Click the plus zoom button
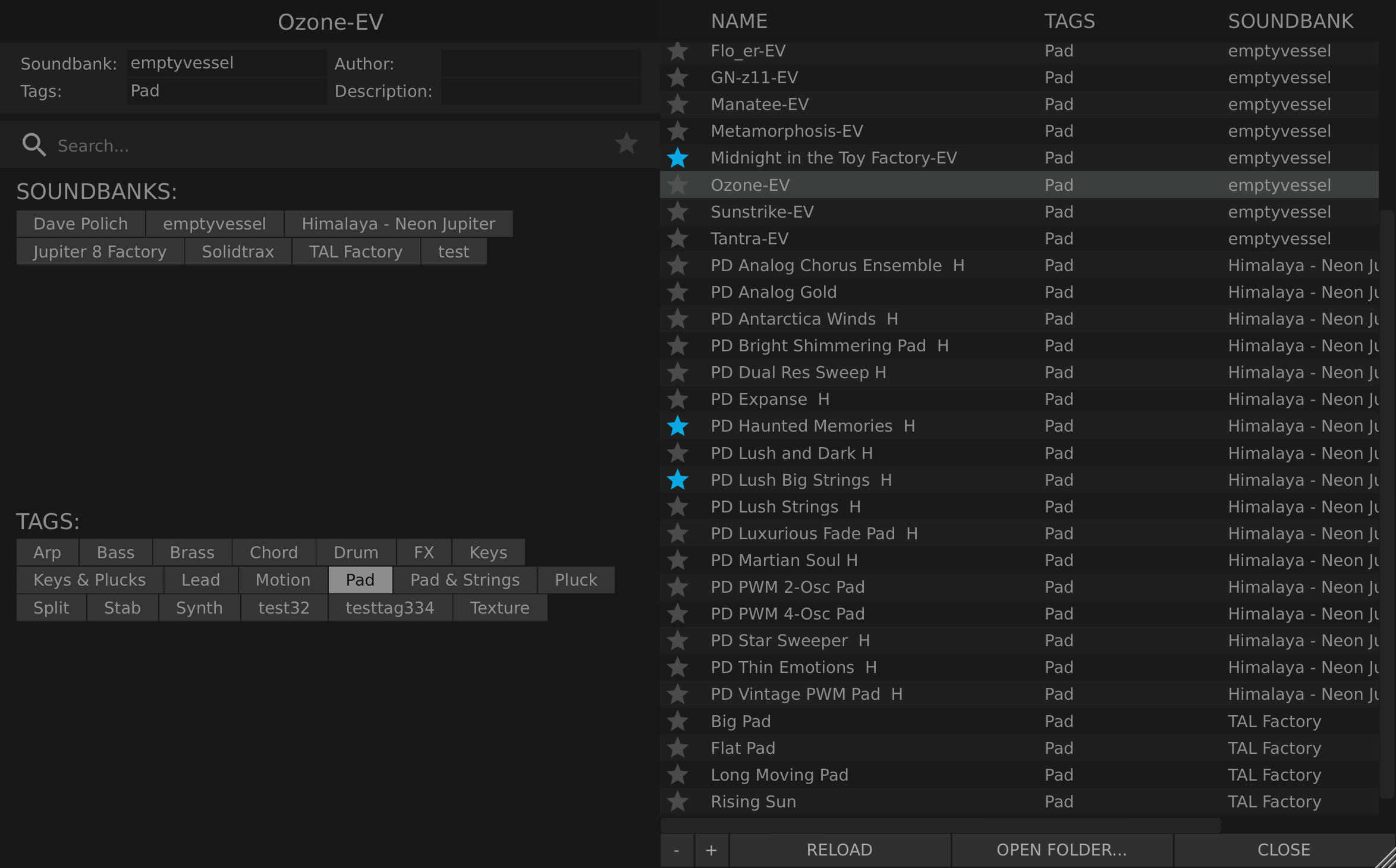Viewport: 1396px width, 868px height. (x=711, y=850)
